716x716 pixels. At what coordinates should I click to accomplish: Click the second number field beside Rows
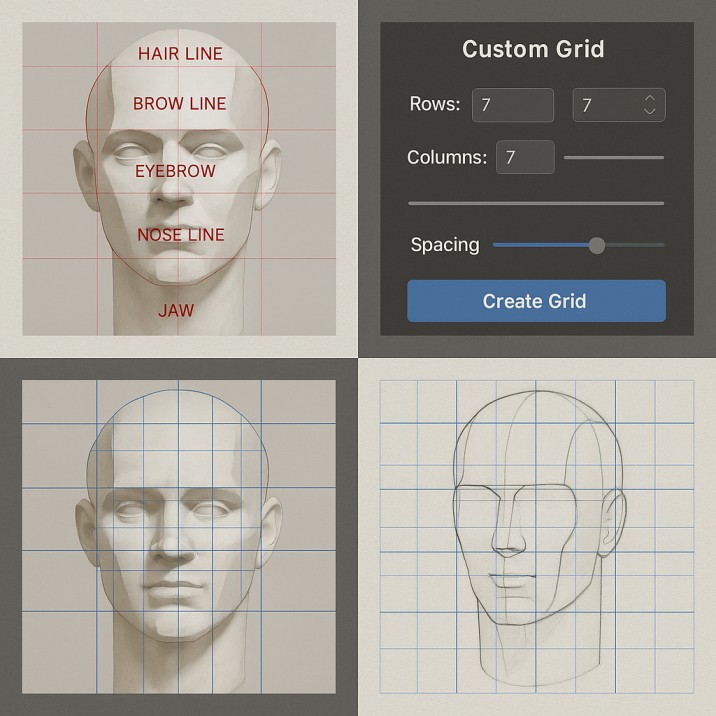(605, 105)
